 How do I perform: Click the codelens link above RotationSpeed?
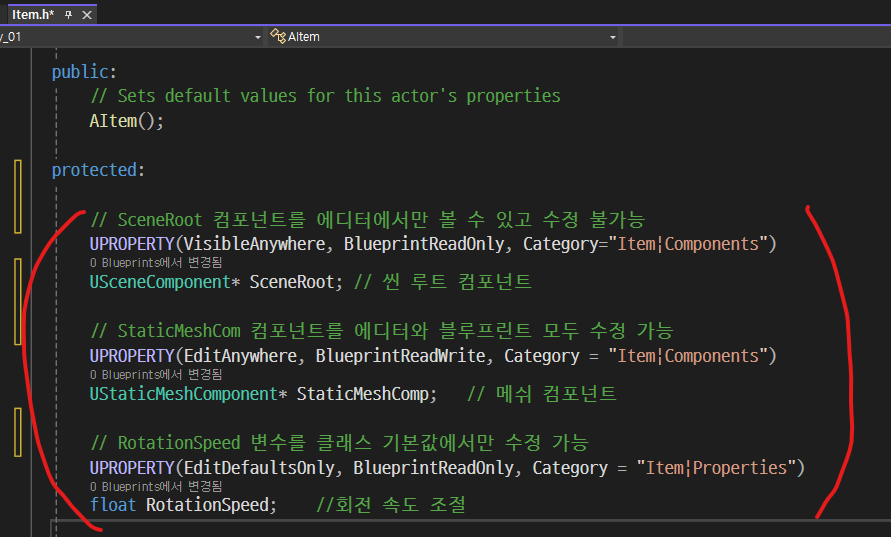coord(156,486)
